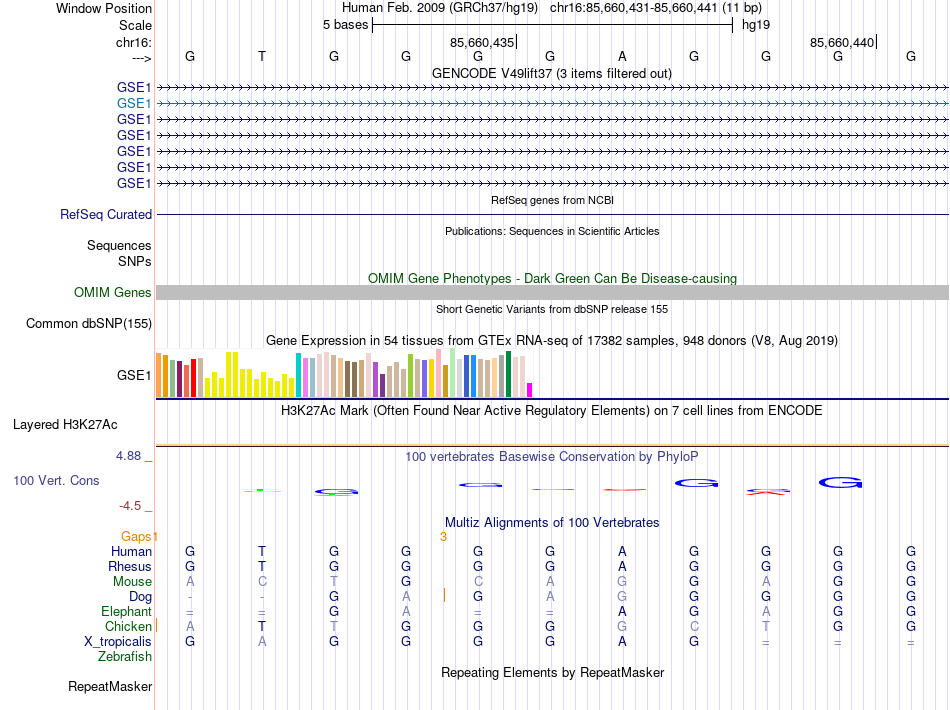Viewport: 950px width, 710px height.
Task: Click the dark green bar in GTEx expression
Action: pyautogui.click(x=508, y=374)
